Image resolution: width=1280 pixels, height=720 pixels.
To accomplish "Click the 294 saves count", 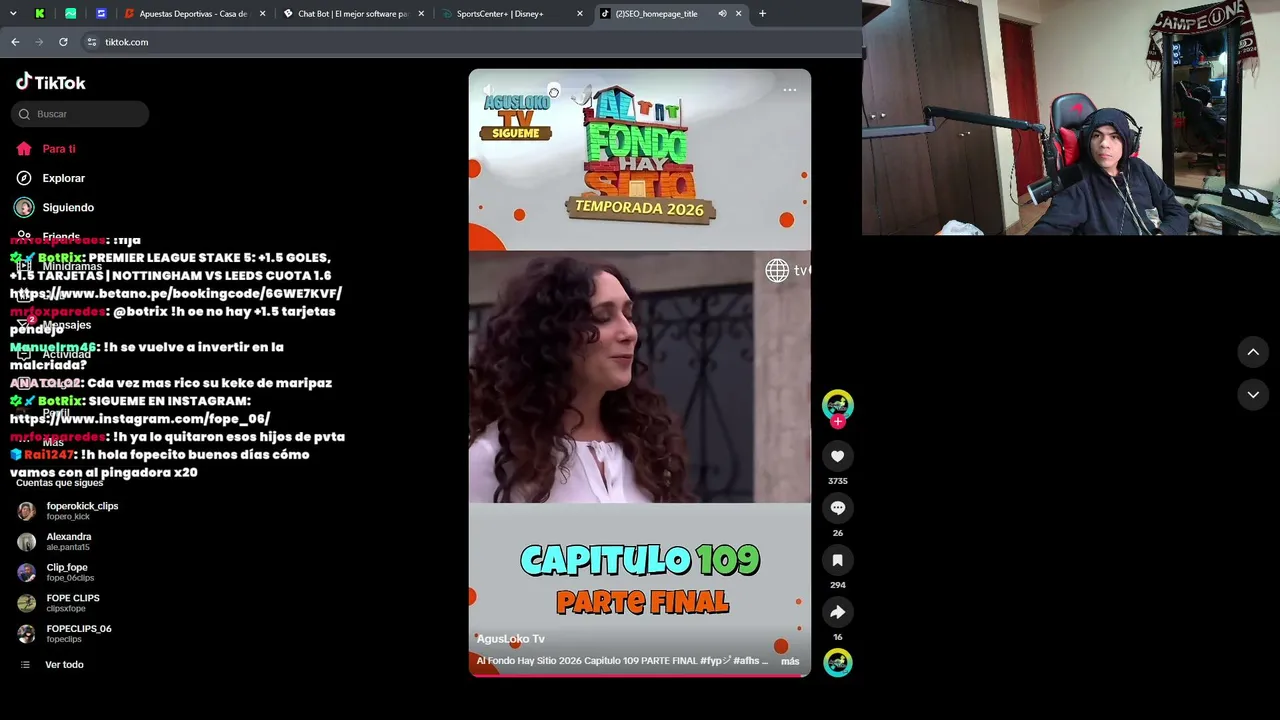I will click(x=838, y=585).
